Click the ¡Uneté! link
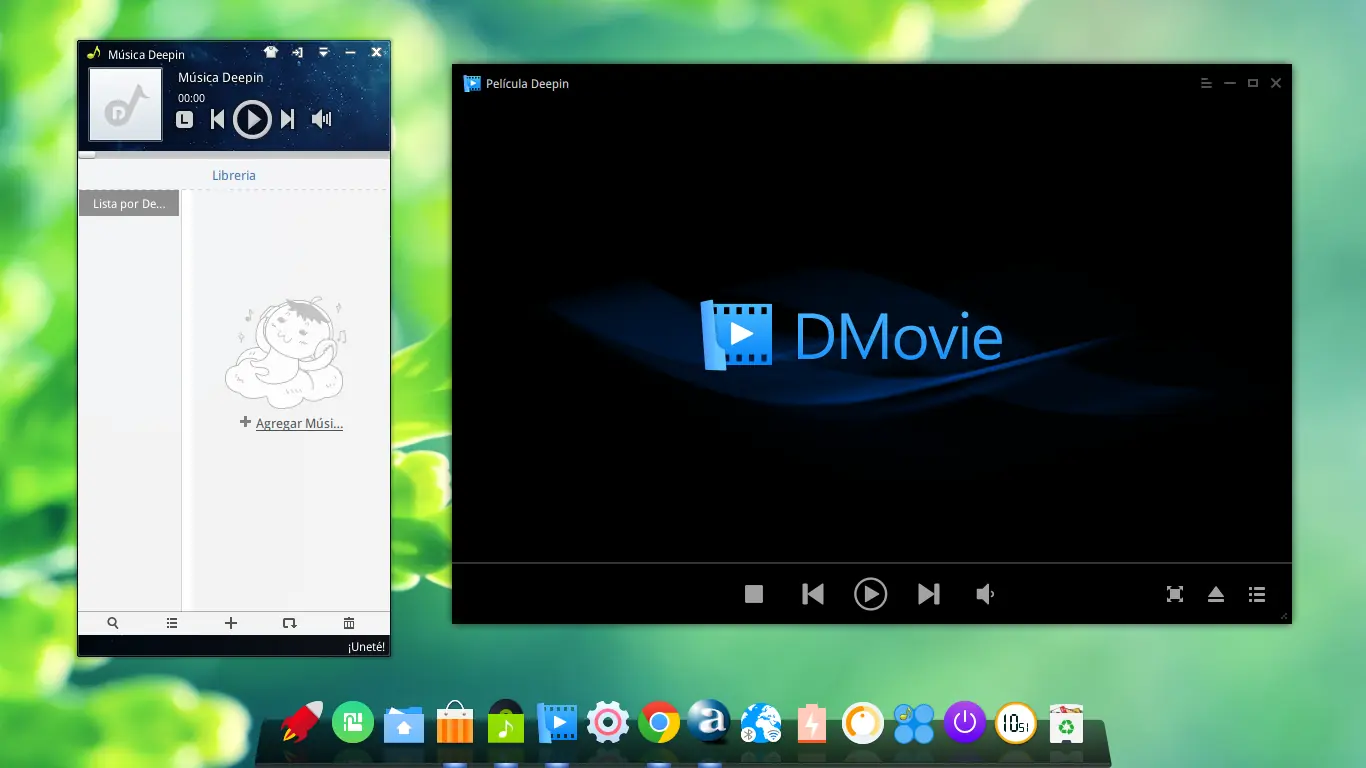This screenshot has width=1366, height=768. (366, 647)
